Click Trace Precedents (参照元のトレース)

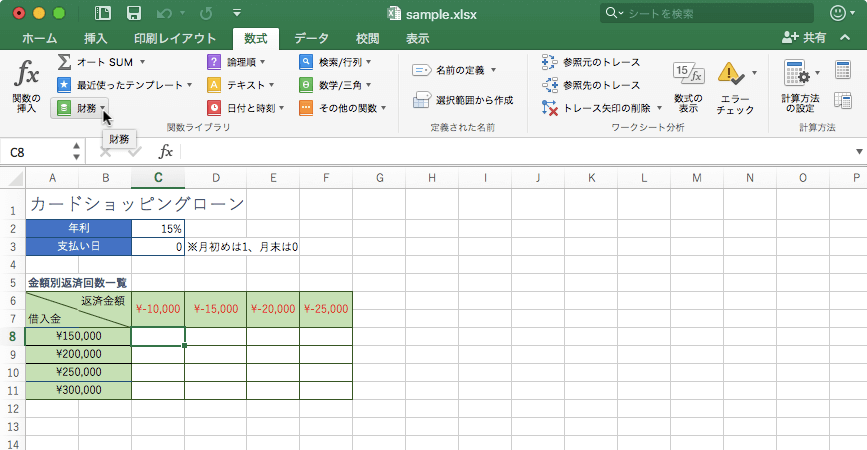click(591, 62)
